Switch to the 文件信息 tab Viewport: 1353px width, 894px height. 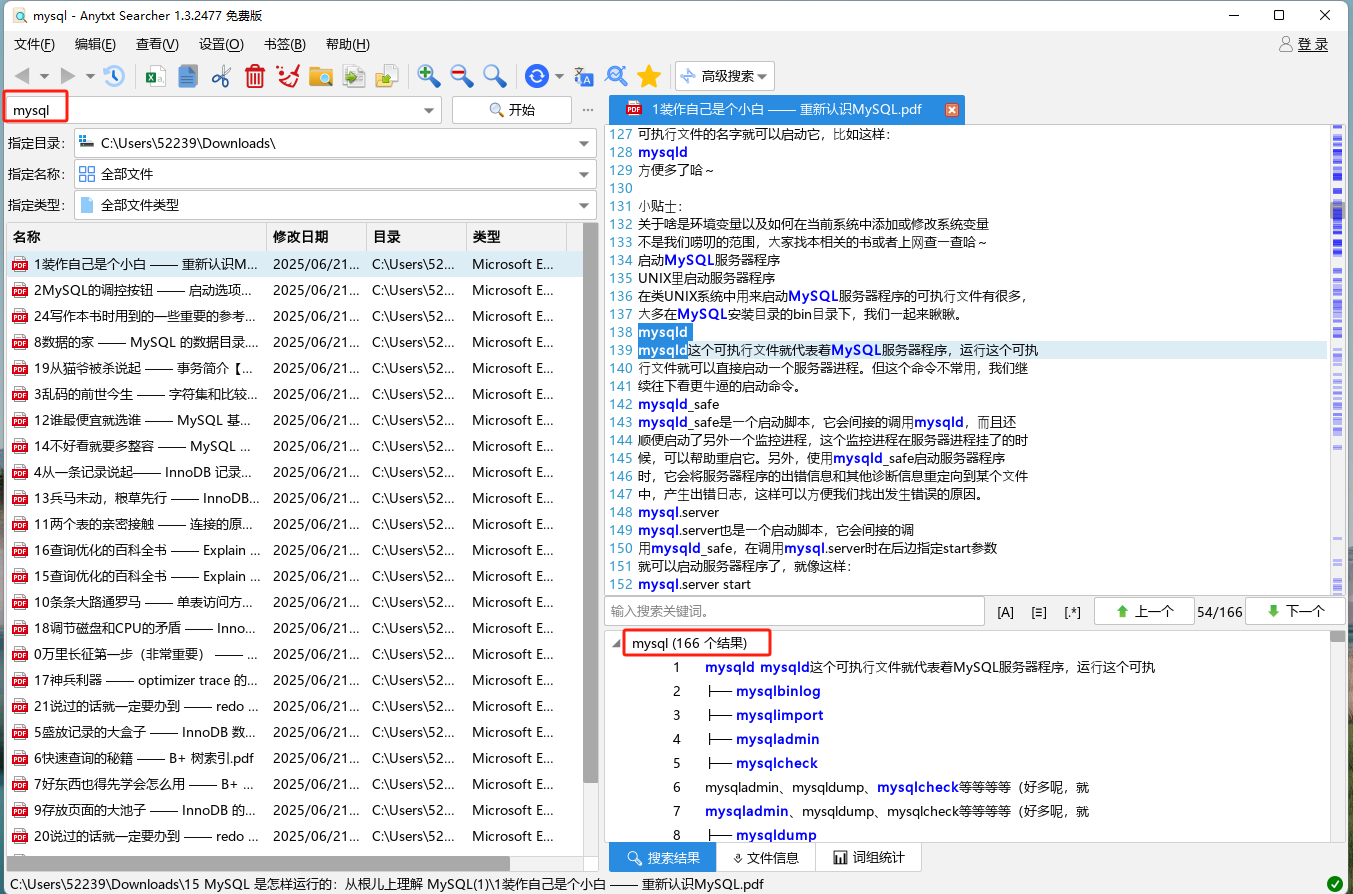(x=765, y=858)
